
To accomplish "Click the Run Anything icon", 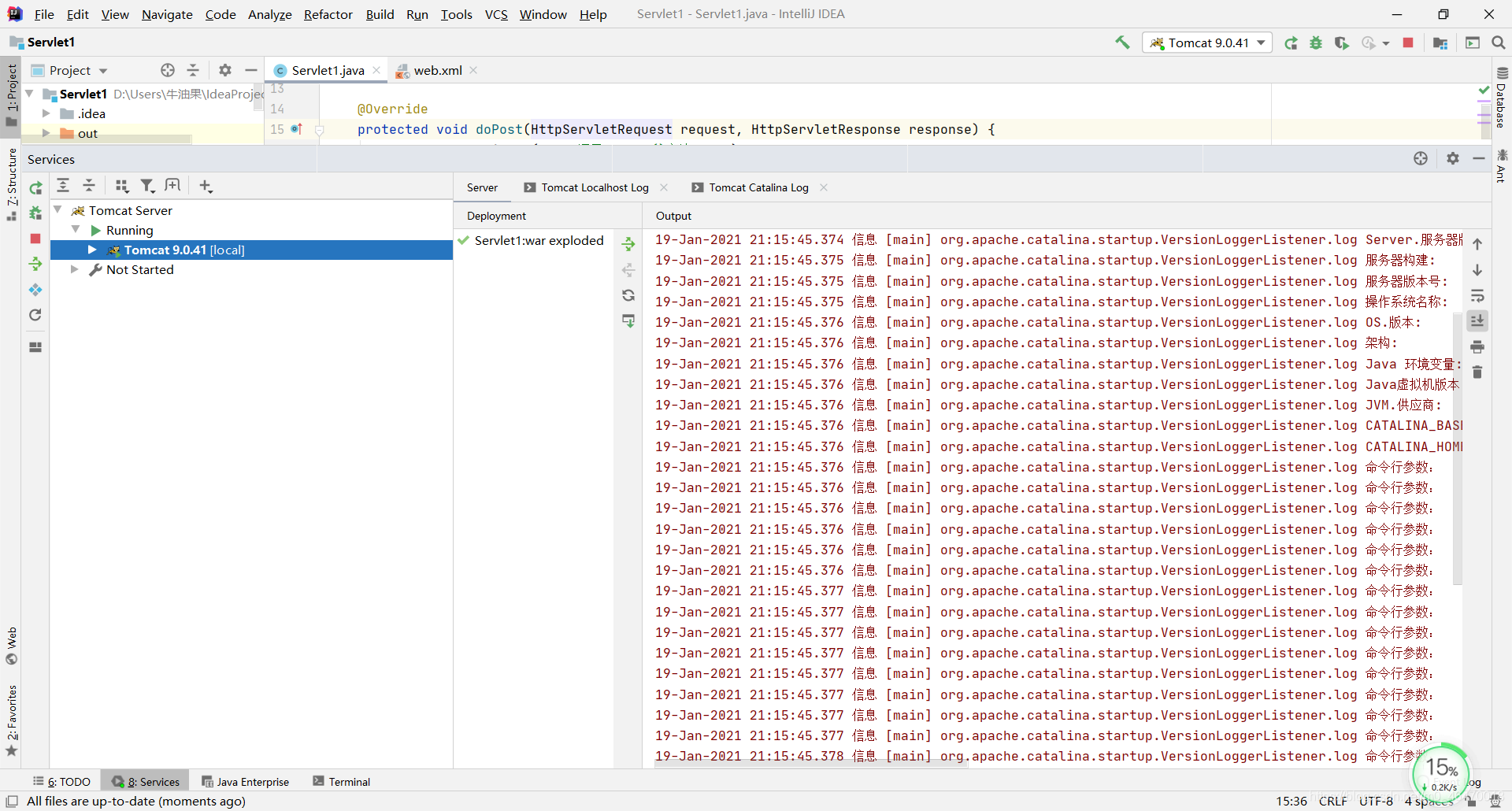I will click(x=1473, y=43).
